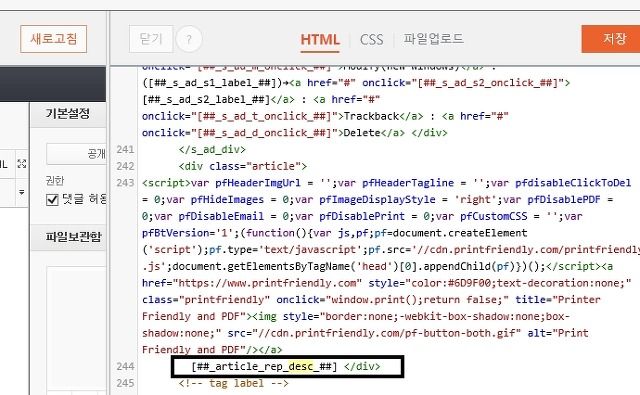Click line number 243 in gutter
The width and height of the screenshot is (640, 395).
pos(125,183)
